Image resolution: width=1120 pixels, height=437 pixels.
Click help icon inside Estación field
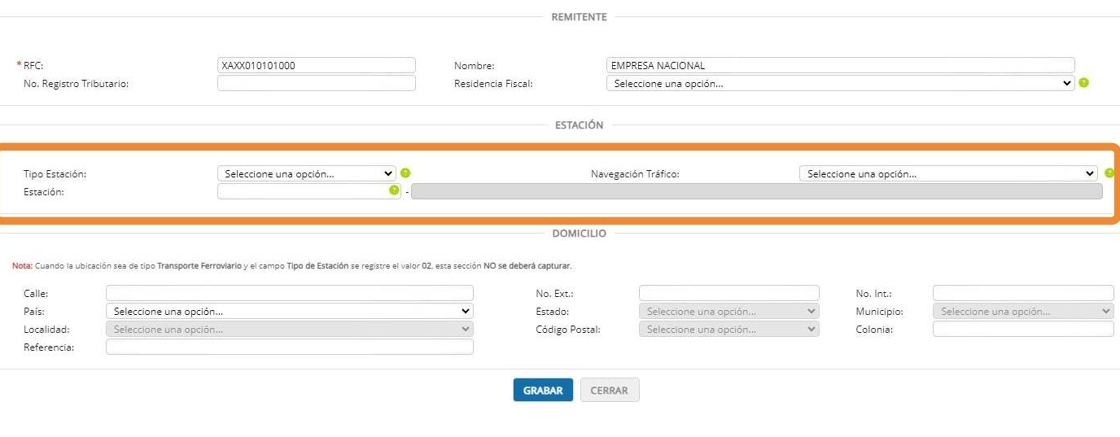point(395,191)
